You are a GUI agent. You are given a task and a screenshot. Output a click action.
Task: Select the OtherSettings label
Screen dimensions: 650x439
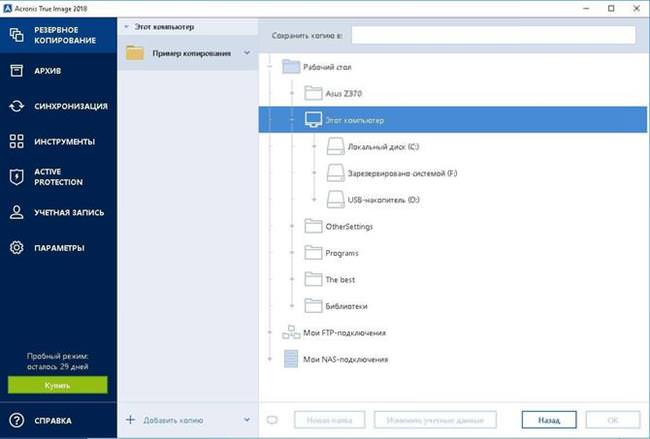click(349, 226)
